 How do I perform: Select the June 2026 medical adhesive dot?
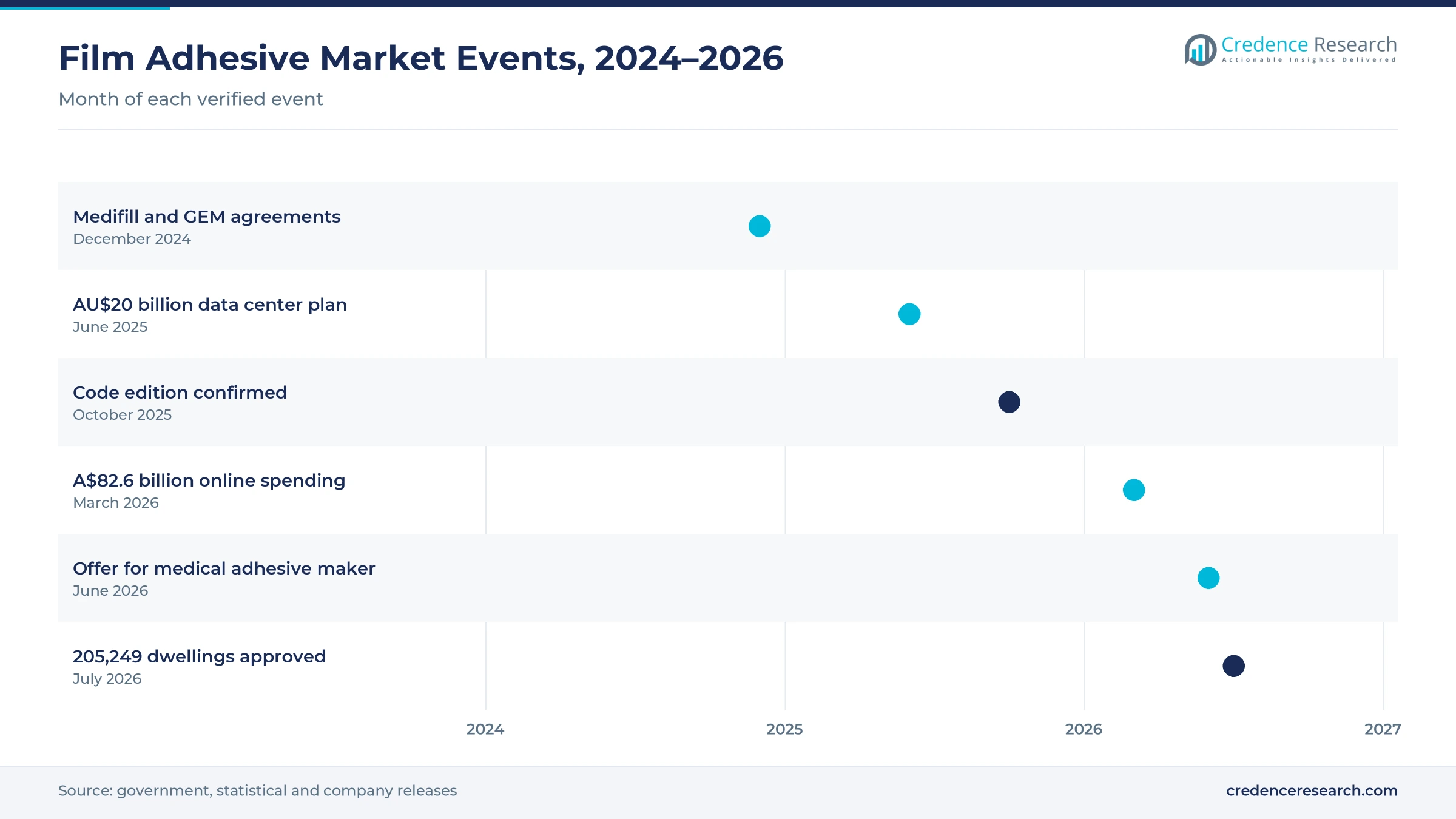1208,578
